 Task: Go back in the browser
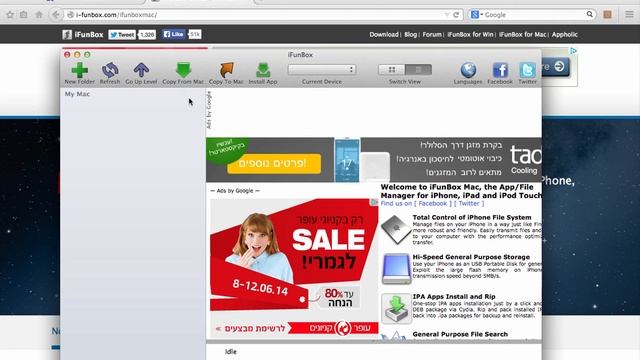point(56,15)
